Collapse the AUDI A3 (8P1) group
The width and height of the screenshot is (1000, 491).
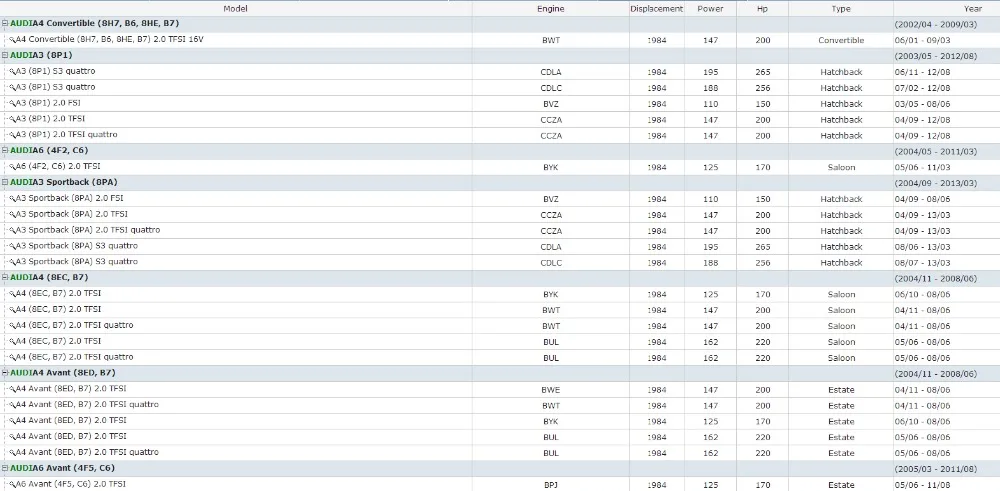(5, 55)
